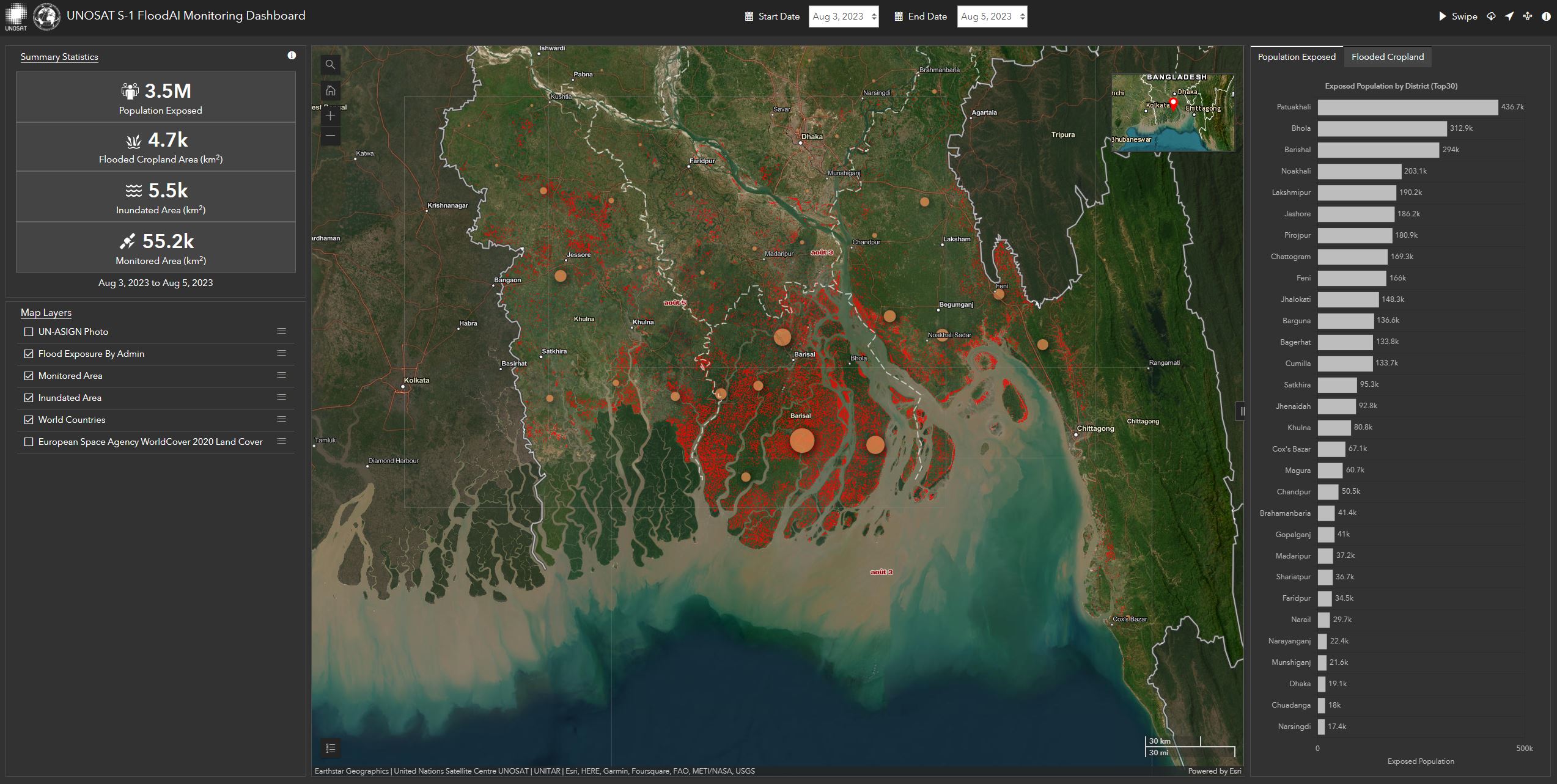Click the location arrow icon in header
The width and height of the screenshot is (1557, 784).
(x=1509, y=16)
